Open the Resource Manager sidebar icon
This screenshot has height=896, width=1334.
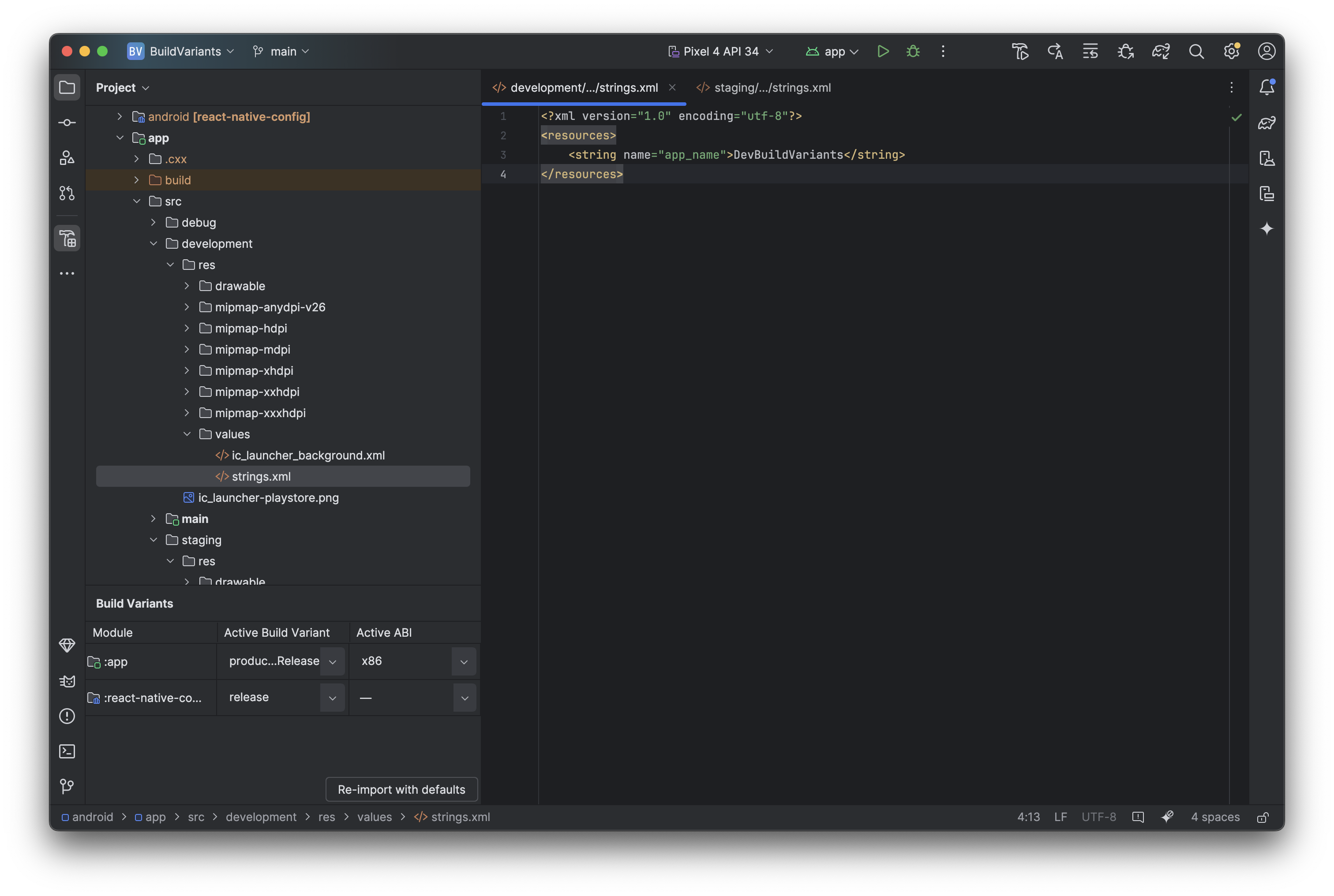click(x=67, y=158)
